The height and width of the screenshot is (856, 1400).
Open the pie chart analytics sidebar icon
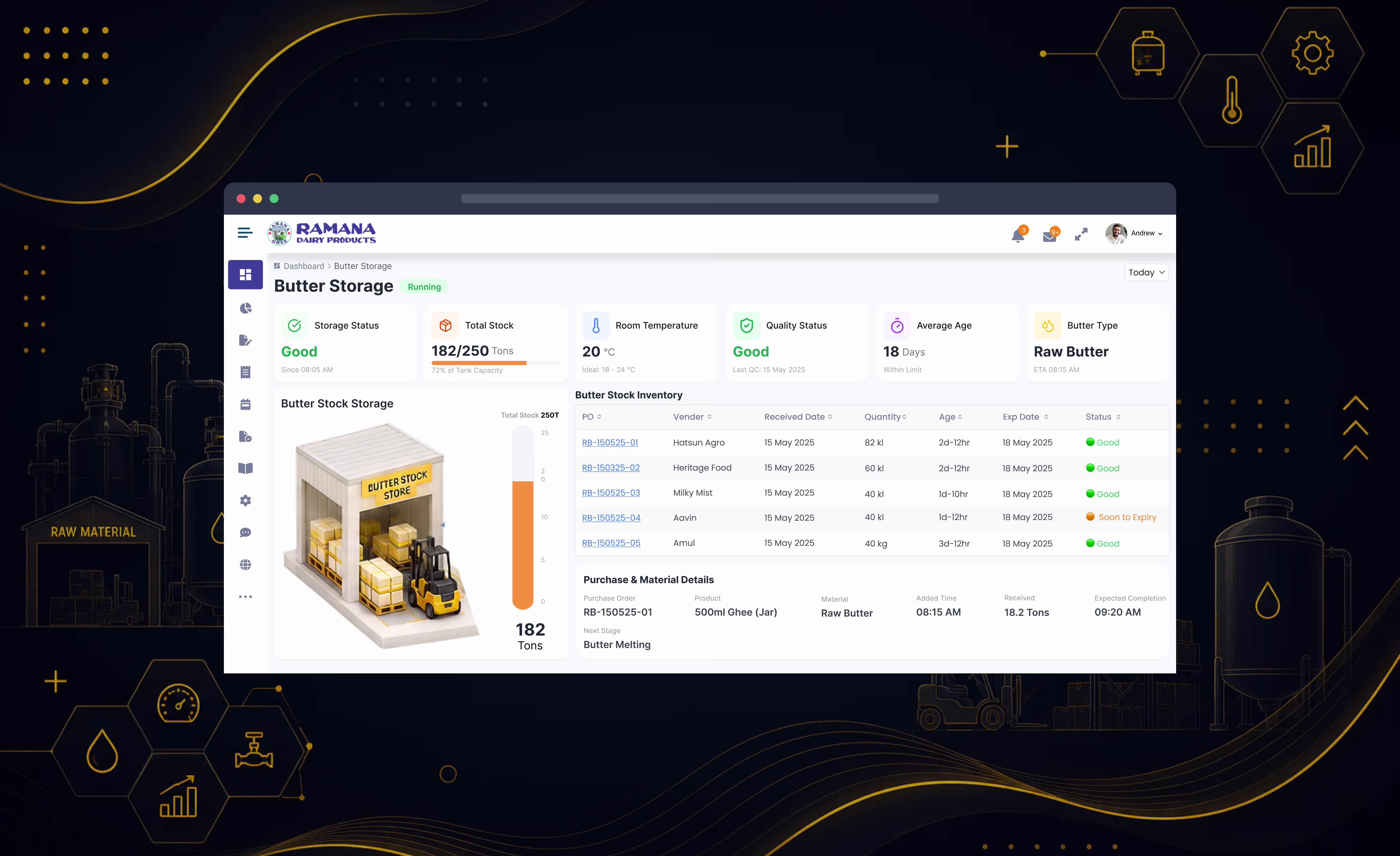(x=245, y=308)
